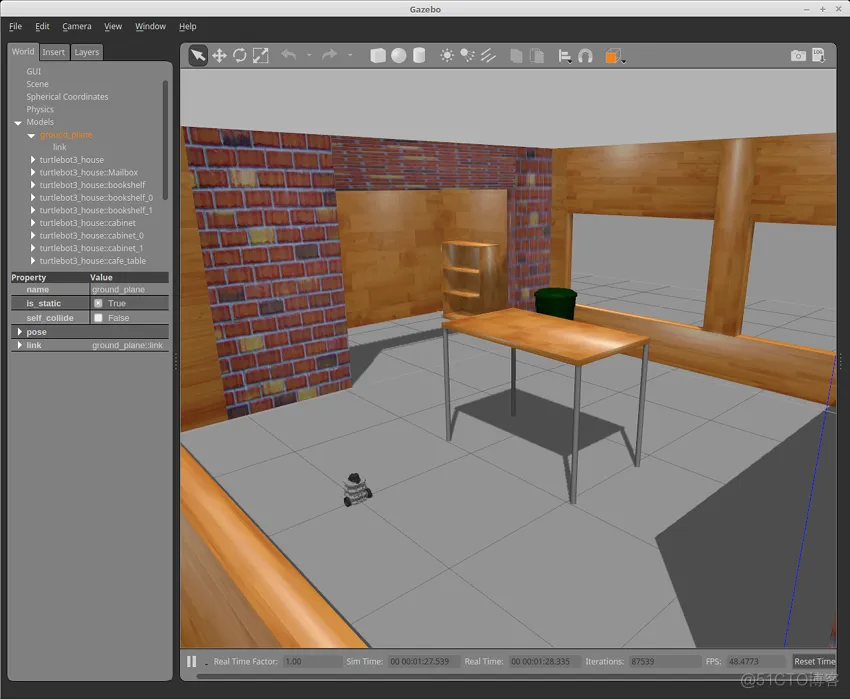Open the Edit menu
Viewport: 850px width, 699px height.
[42, 26]
